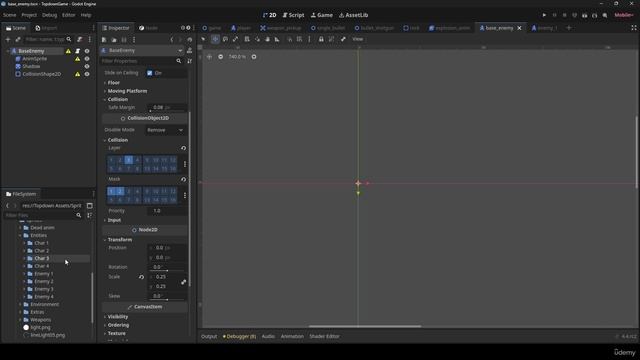Toggle the Scale ratio link icon
Image resolution: width=640 pixels, height=360 pixels.
[184, 282]
